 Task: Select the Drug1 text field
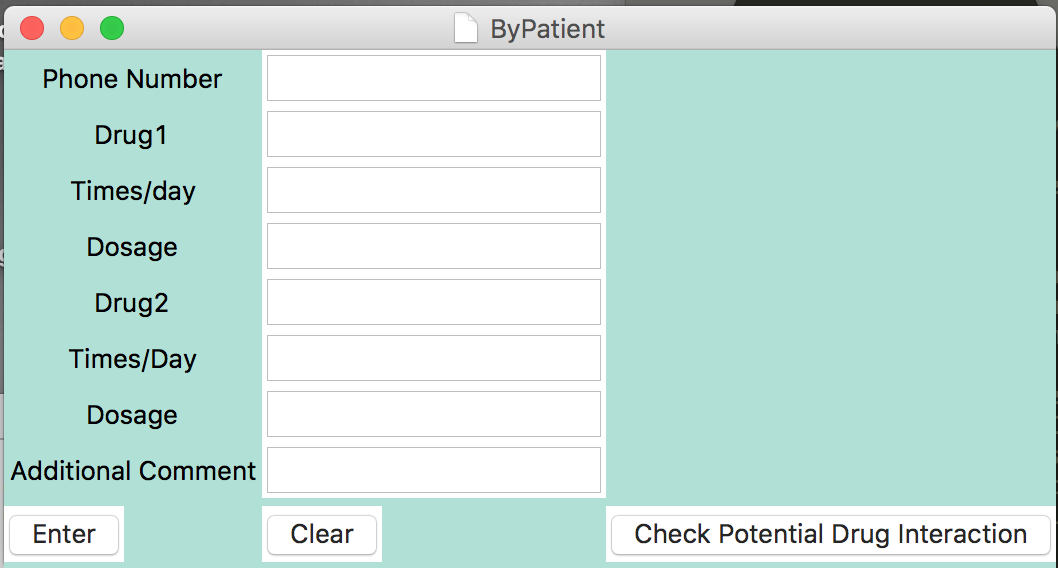click(434, 134)
